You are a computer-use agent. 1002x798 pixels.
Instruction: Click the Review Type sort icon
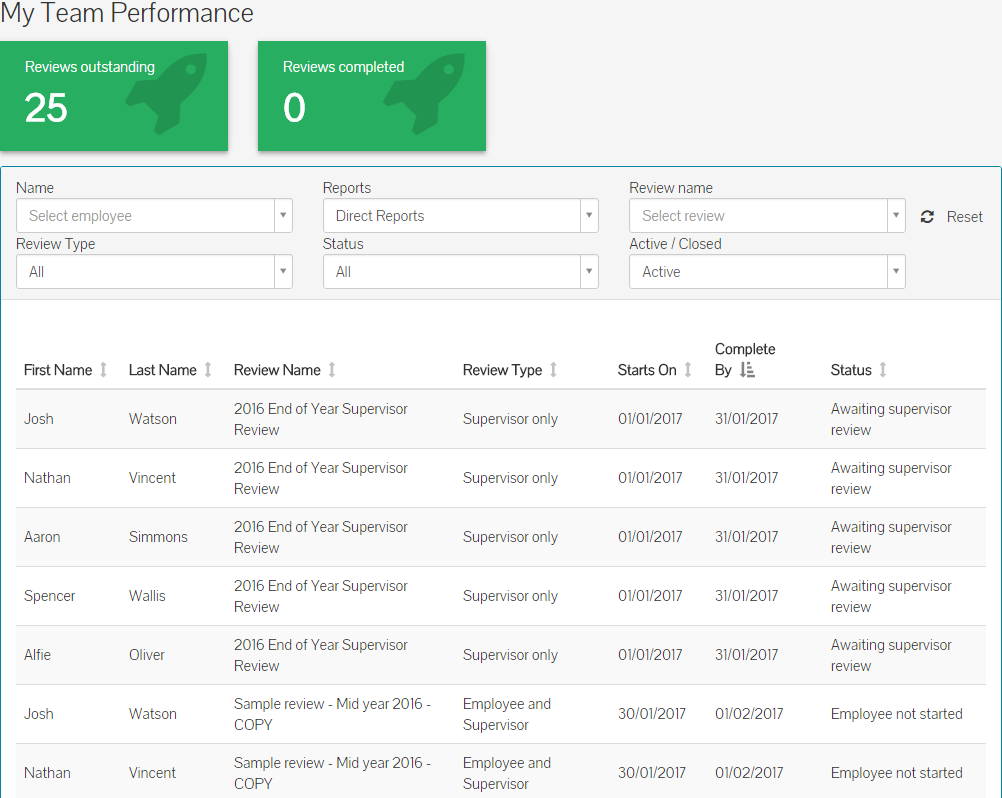click(x=553, y=370)
